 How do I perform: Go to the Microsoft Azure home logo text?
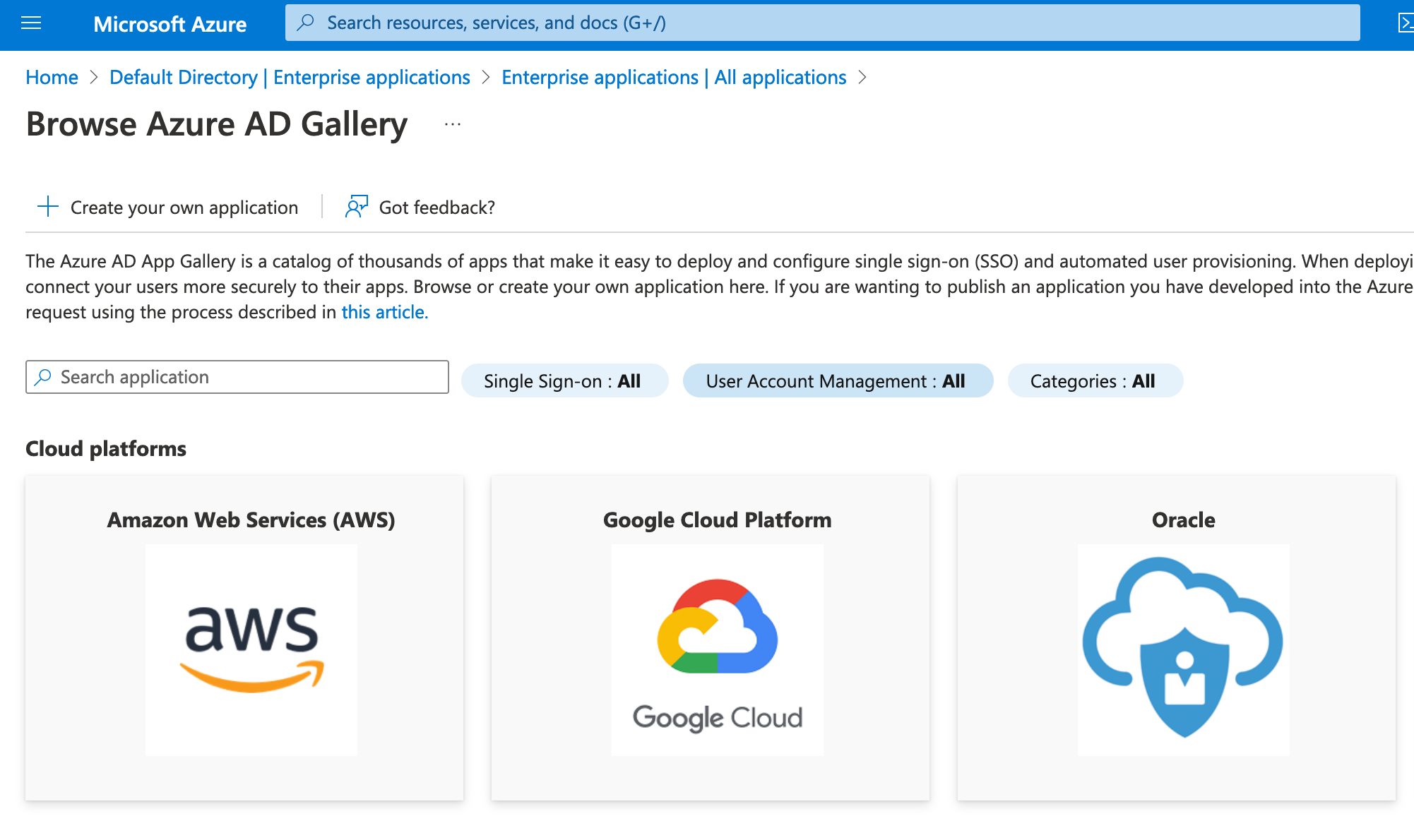(x=170, y=24)
